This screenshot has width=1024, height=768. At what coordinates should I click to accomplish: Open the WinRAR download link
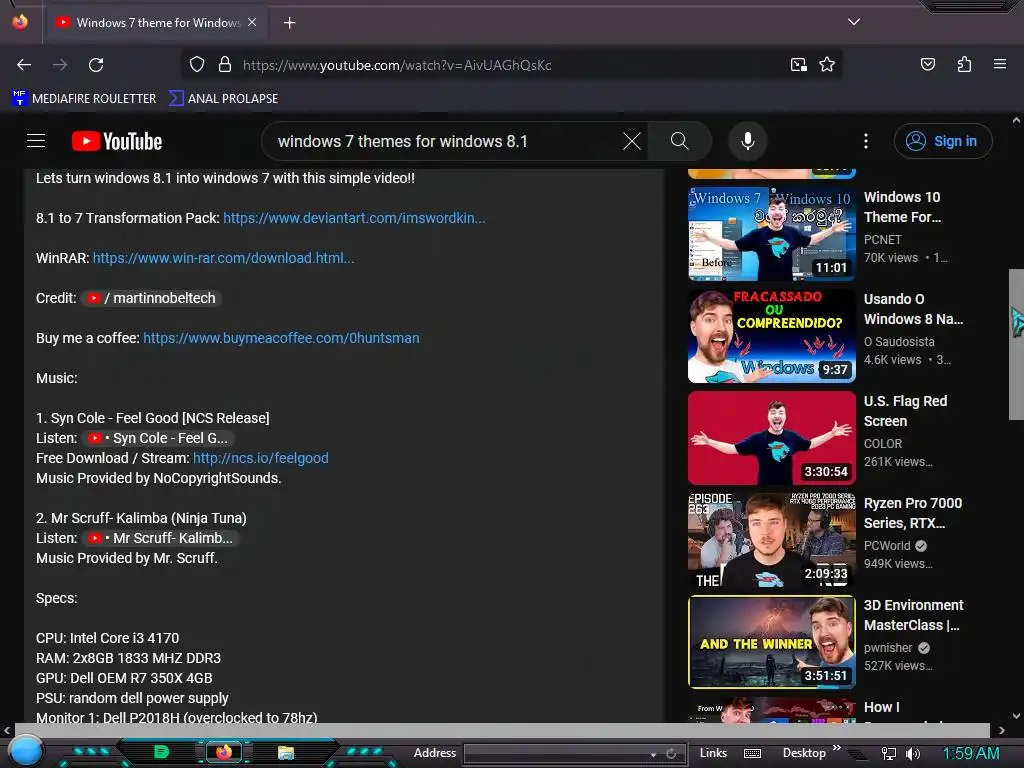point(223,258)
